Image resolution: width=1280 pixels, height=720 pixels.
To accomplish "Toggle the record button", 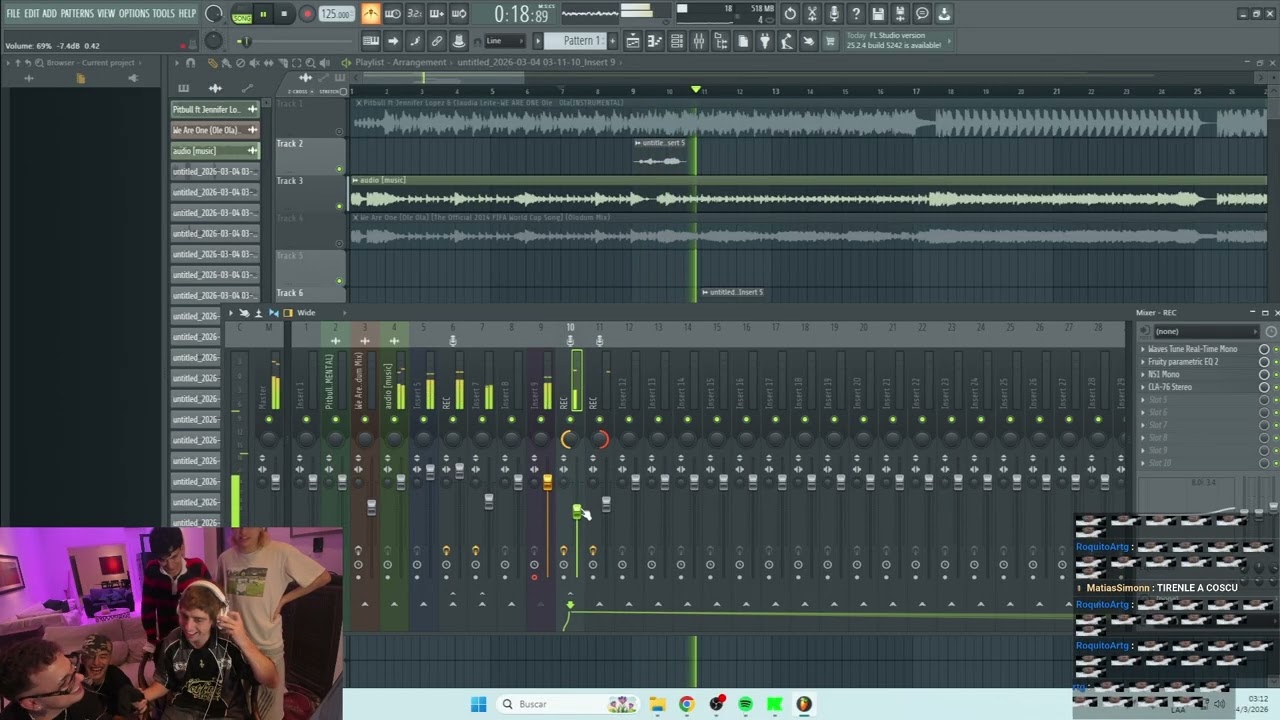I will [x=307, y=14].
